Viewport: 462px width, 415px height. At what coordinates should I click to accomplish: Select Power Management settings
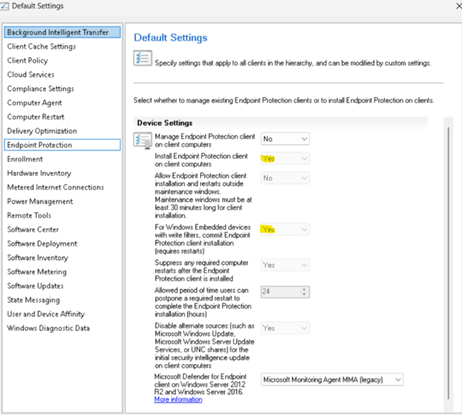40,201
